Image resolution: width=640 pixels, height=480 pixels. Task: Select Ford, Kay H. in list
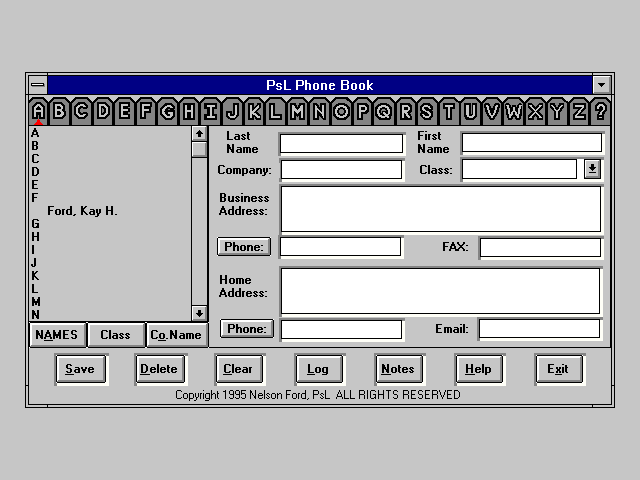coord(82,211)
